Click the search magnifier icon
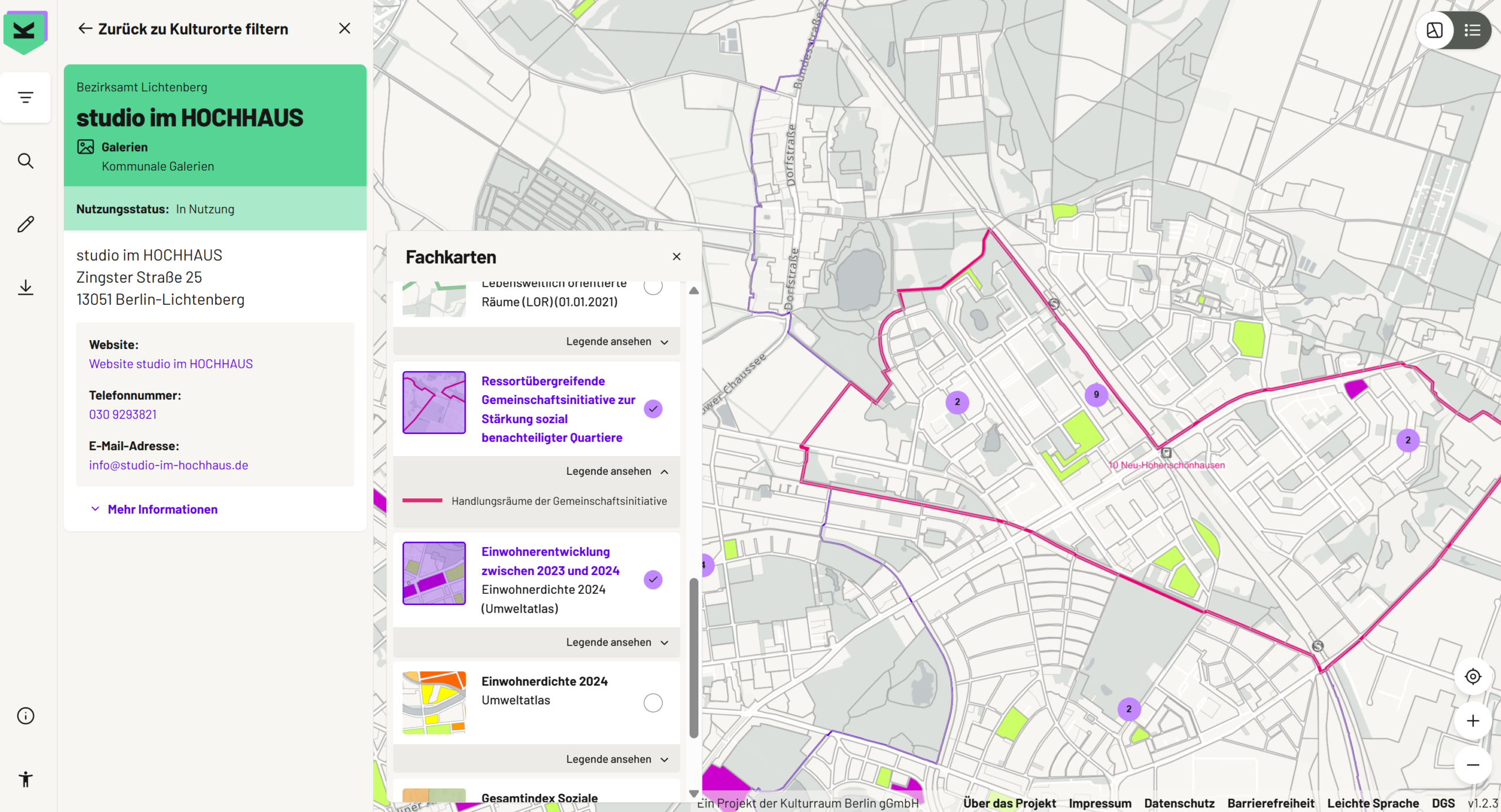Viewport: 1501px width, 812px height. [25, 161]
